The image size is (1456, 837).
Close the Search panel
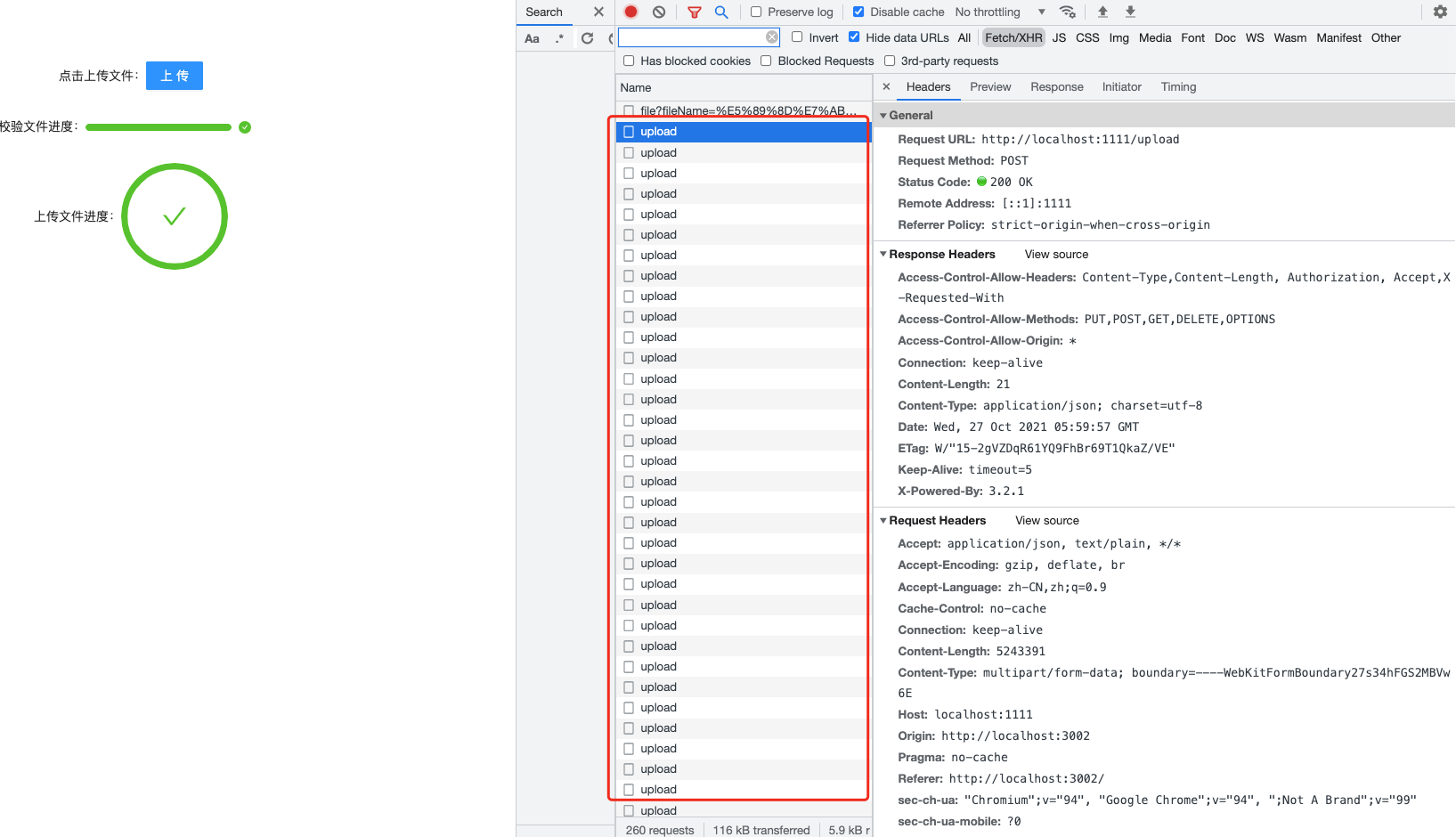[598, 12]
